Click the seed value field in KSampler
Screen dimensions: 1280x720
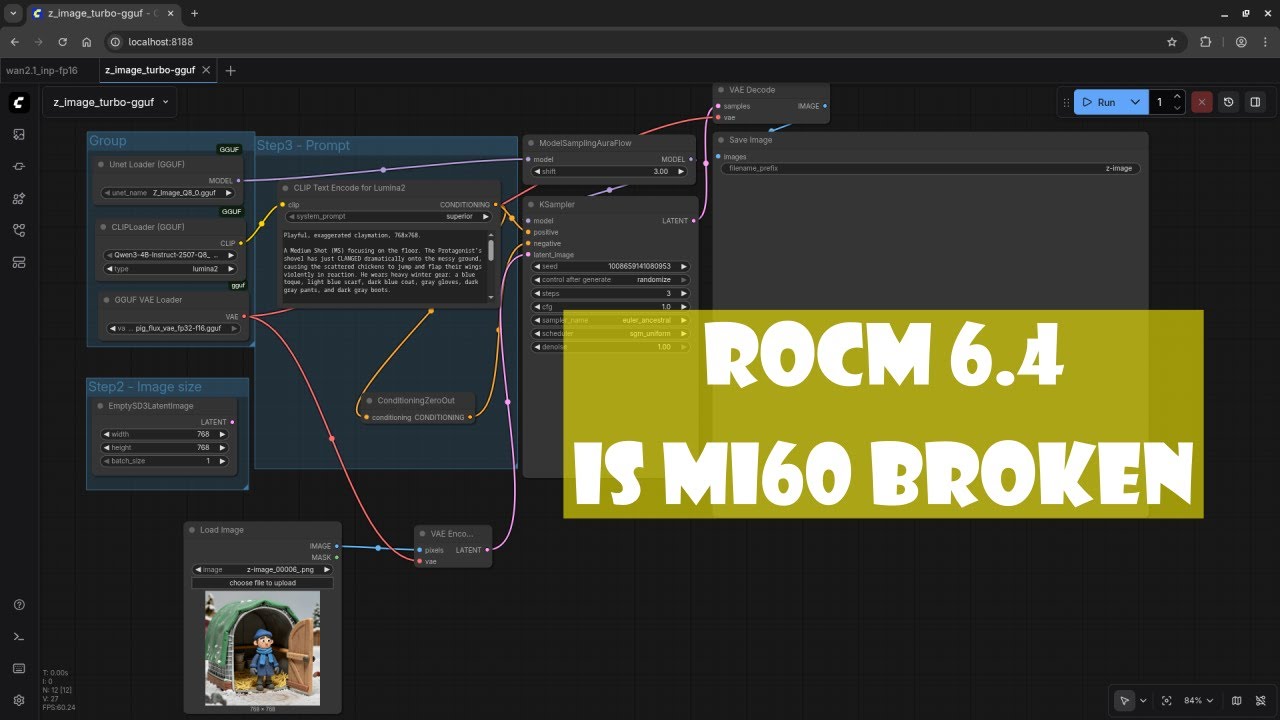pos(609,267)
